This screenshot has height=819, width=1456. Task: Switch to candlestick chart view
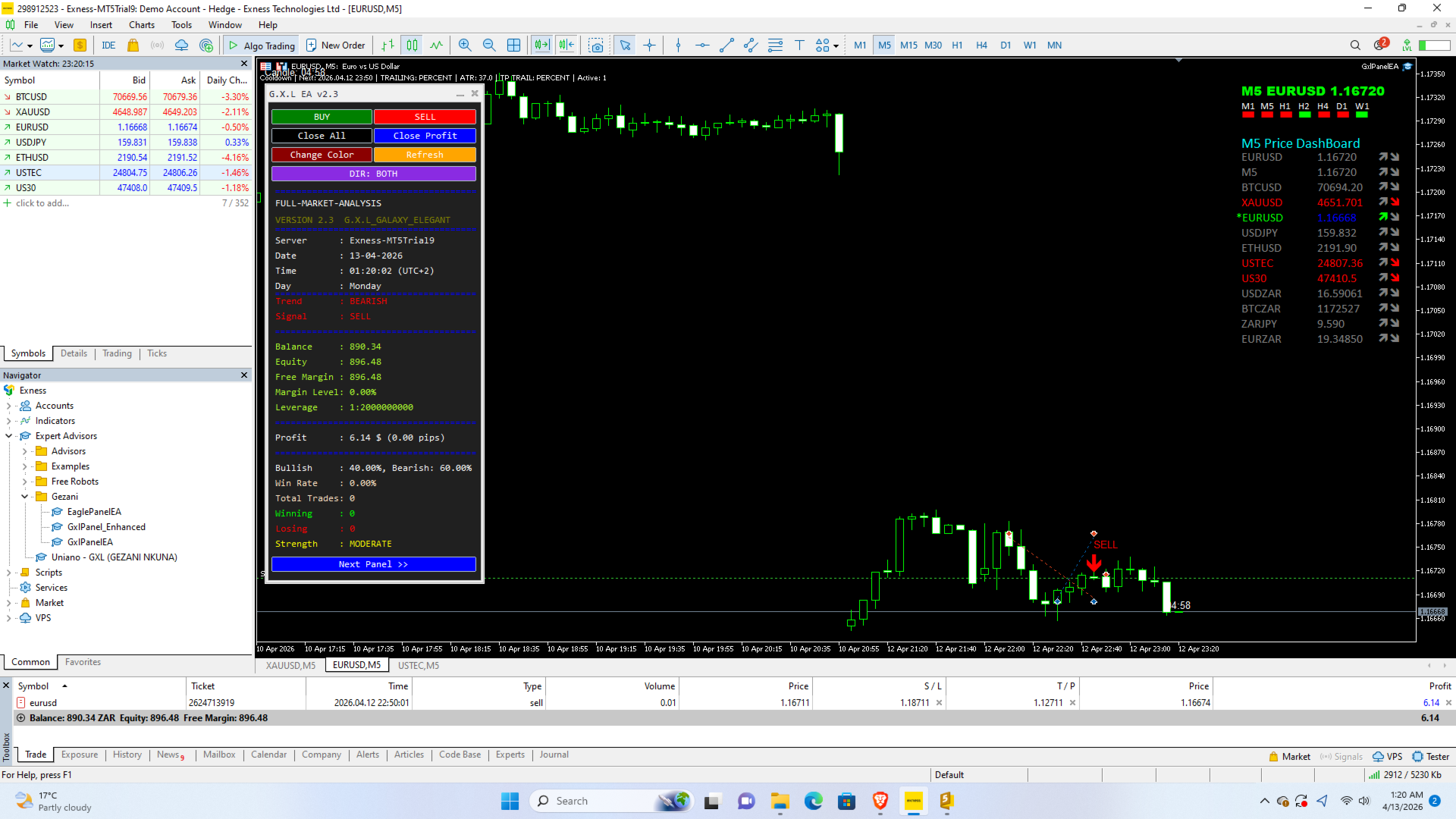(412, 45)
